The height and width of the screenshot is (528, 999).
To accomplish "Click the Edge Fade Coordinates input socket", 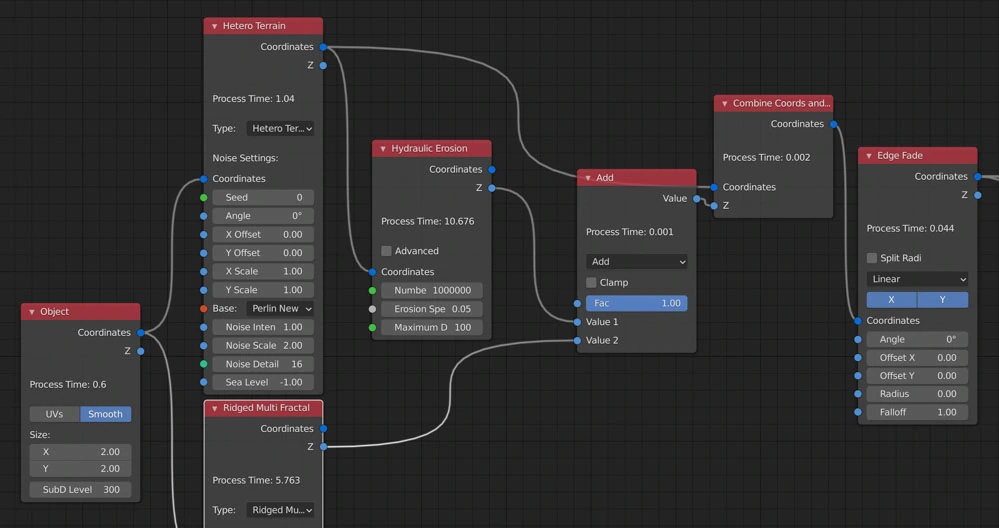I will [858, 321].
